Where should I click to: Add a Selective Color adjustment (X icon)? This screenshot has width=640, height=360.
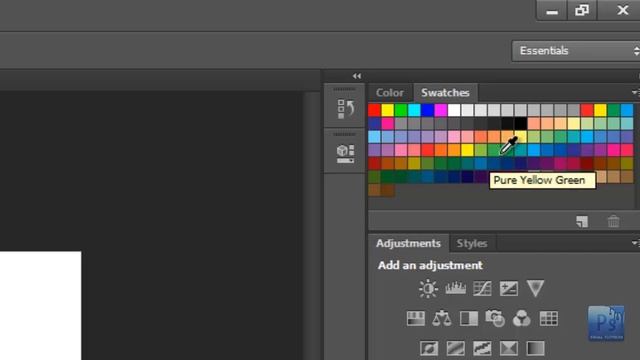[509, 348]
